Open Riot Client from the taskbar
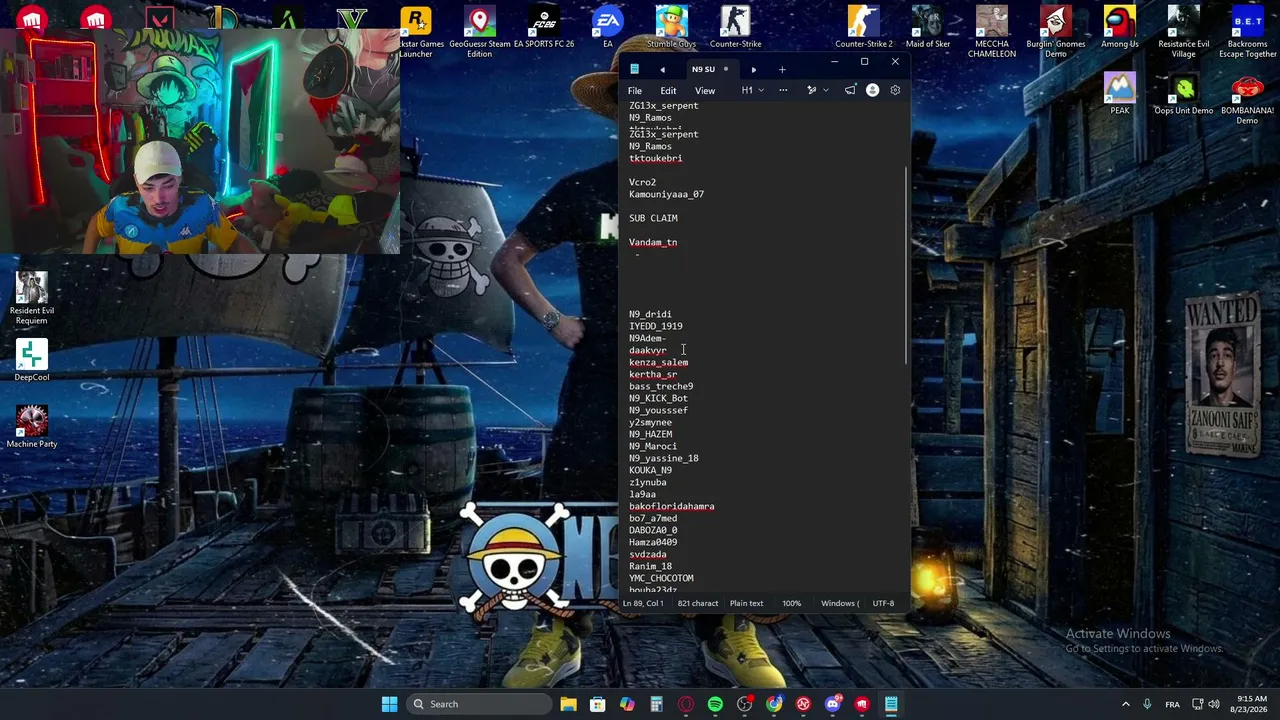Image resolution: width=1280 pixels, height=720 pixels. tap(862, 704)
